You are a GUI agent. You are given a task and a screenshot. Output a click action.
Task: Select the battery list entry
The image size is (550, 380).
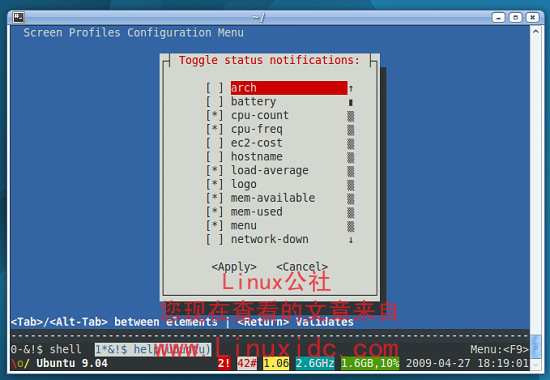tap(253, 102)
